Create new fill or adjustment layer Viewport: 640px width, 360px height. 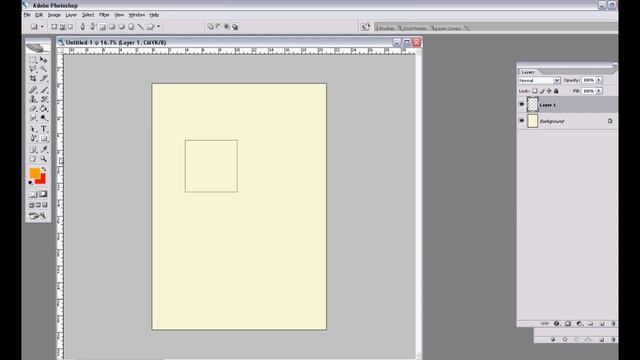tap(579, 324)
